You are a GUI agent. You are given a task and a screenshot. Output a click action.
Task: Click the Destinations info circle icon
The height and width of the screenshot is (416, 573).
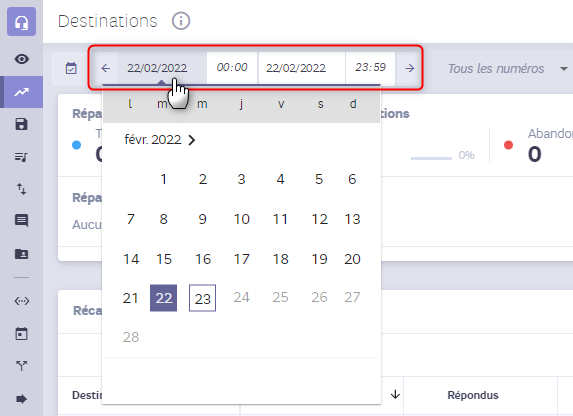coord(181,21)
